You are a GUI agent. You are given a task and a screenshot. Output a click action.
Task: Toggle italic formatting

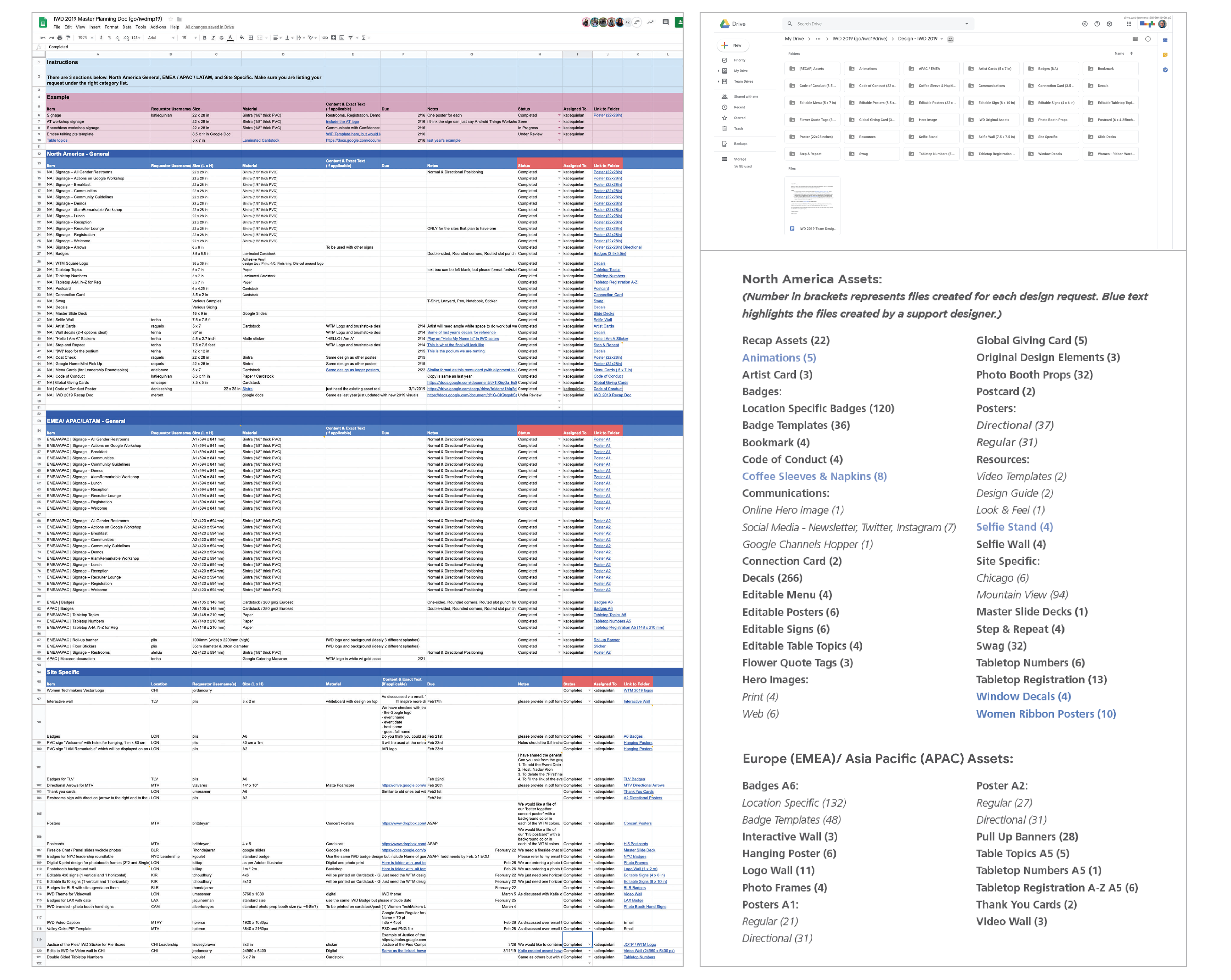(214, 38)
